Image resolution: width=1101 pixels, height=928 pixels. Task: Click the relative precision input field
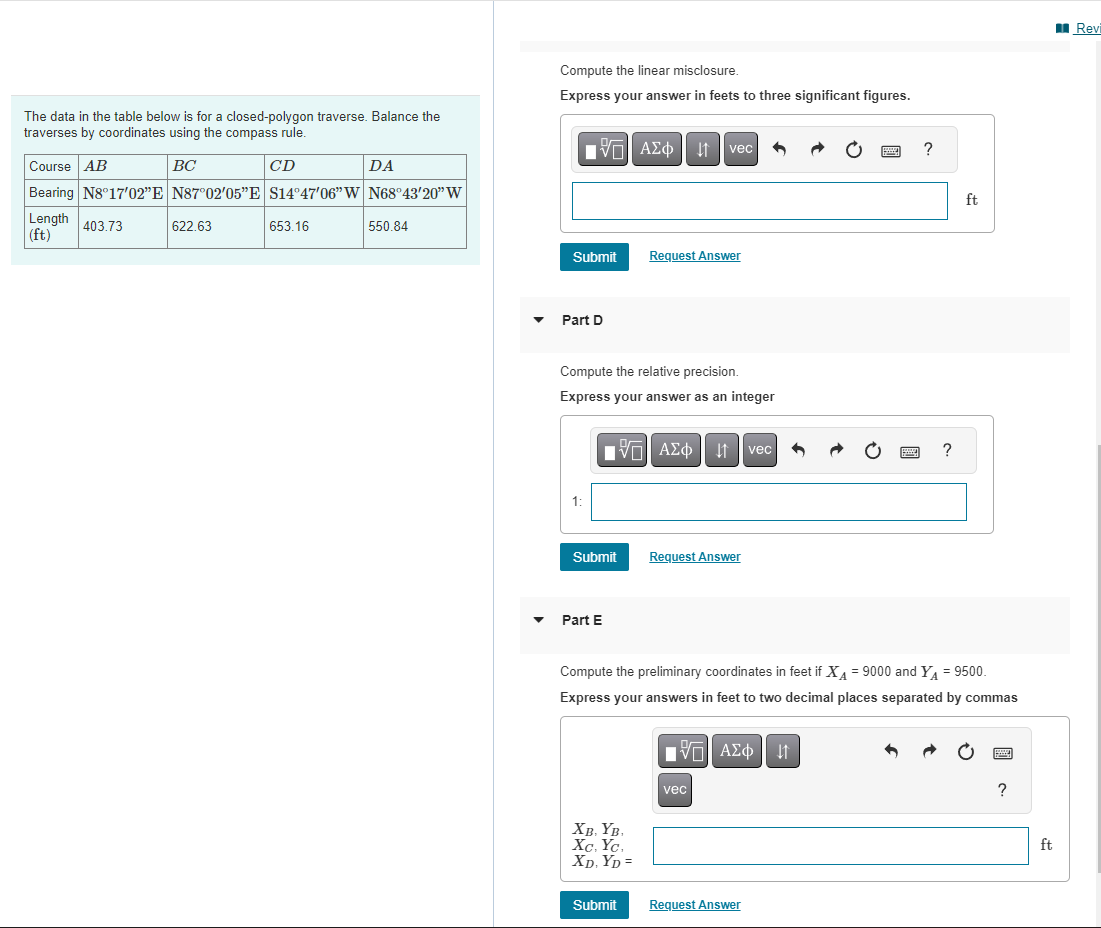(778, 501)
